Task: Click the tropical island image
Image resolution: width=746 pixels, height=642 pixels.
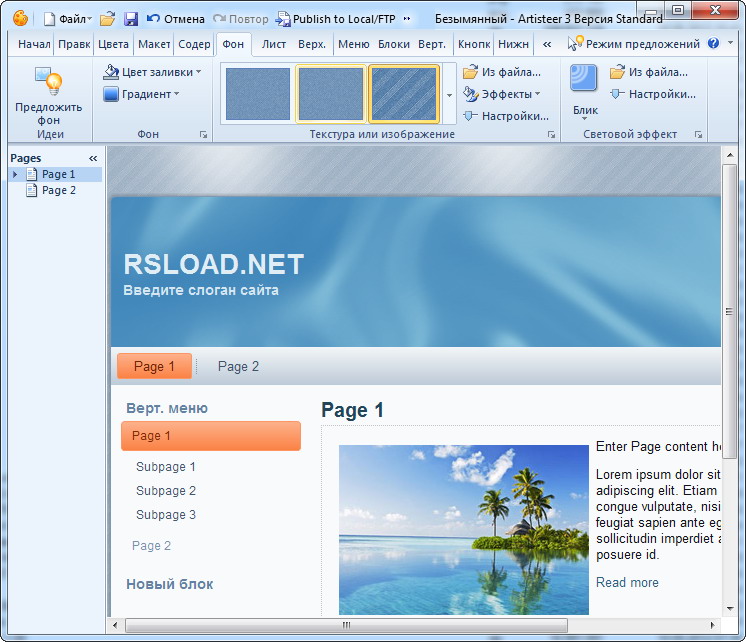Action: tap(463, 530)
